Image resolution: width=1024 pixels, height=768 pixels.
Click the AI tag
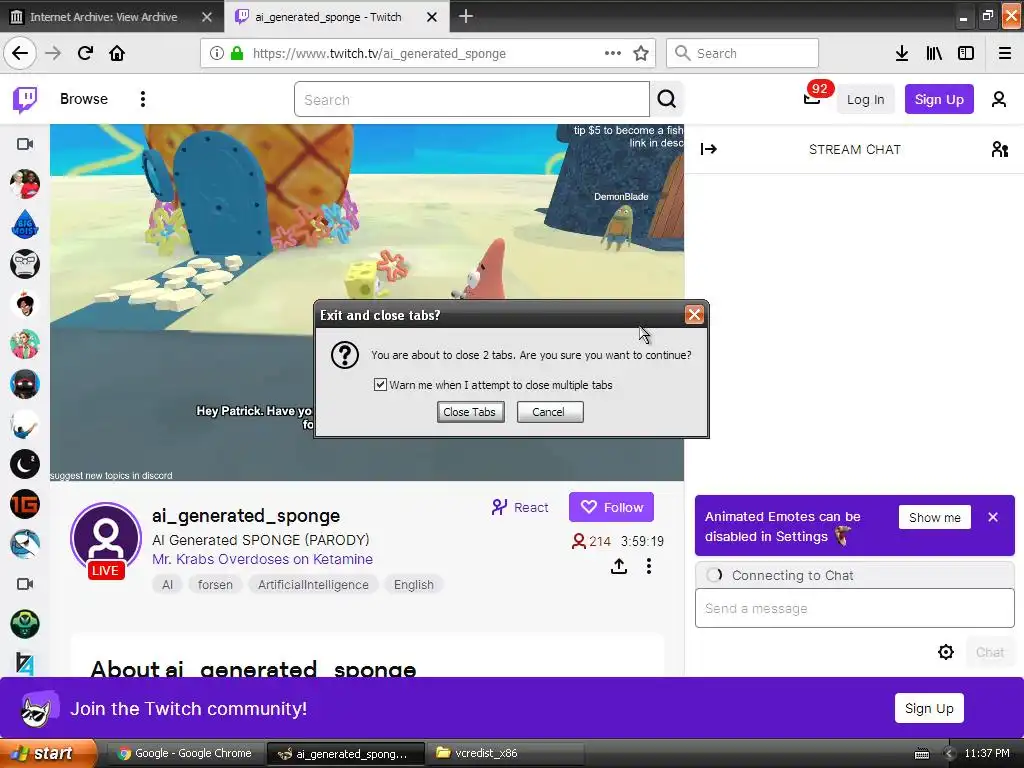point(167,584)
